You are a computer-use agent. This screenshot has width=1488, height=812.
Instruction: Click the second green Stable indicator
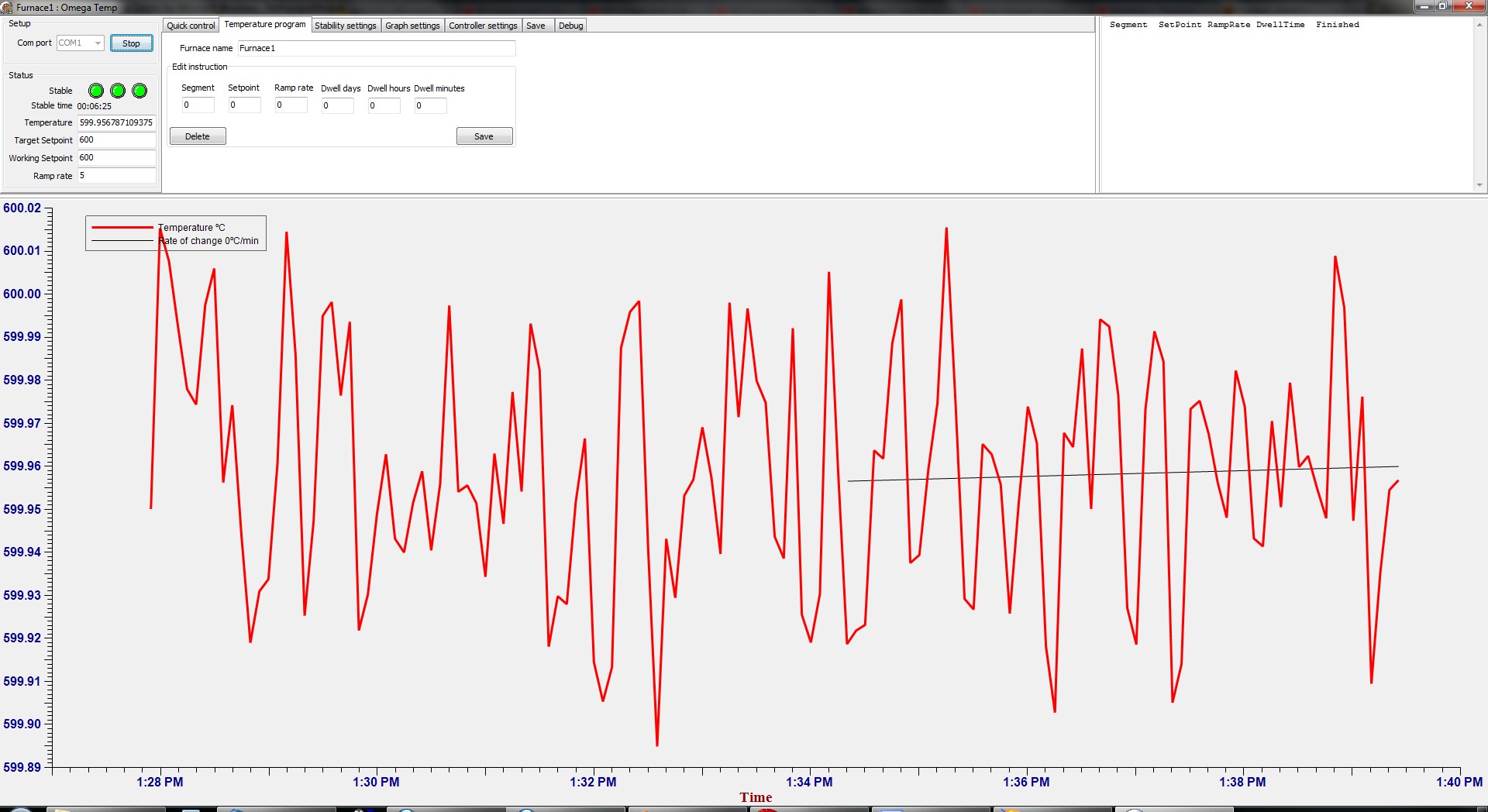[118, 91]
